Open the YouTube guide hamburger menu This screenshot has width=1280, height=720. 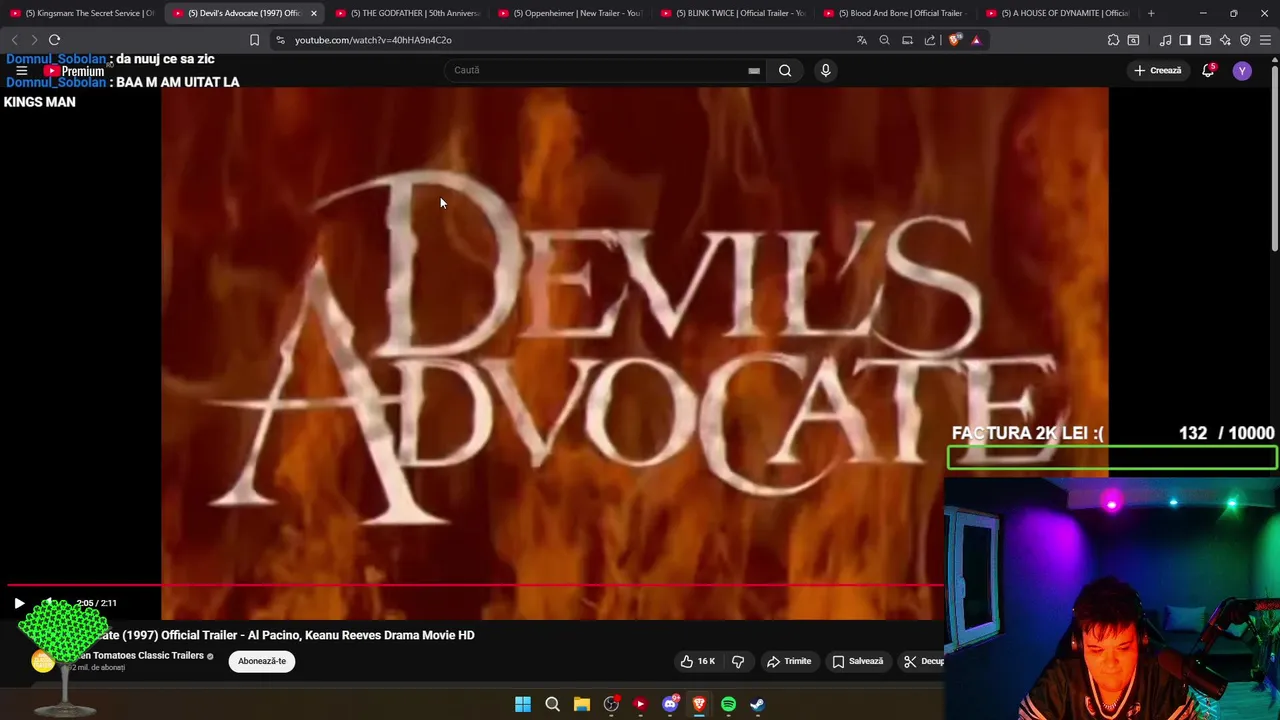coord(21,71)
